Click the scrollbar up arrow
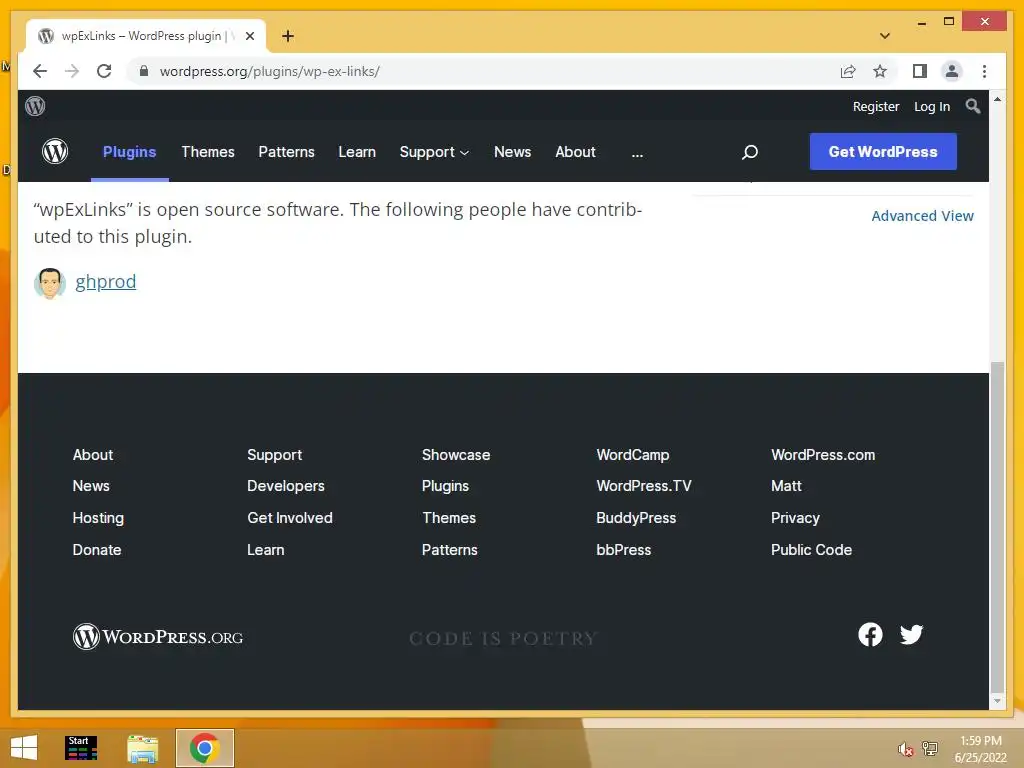This screenshot has width=1024, height=768. [997, 99]
